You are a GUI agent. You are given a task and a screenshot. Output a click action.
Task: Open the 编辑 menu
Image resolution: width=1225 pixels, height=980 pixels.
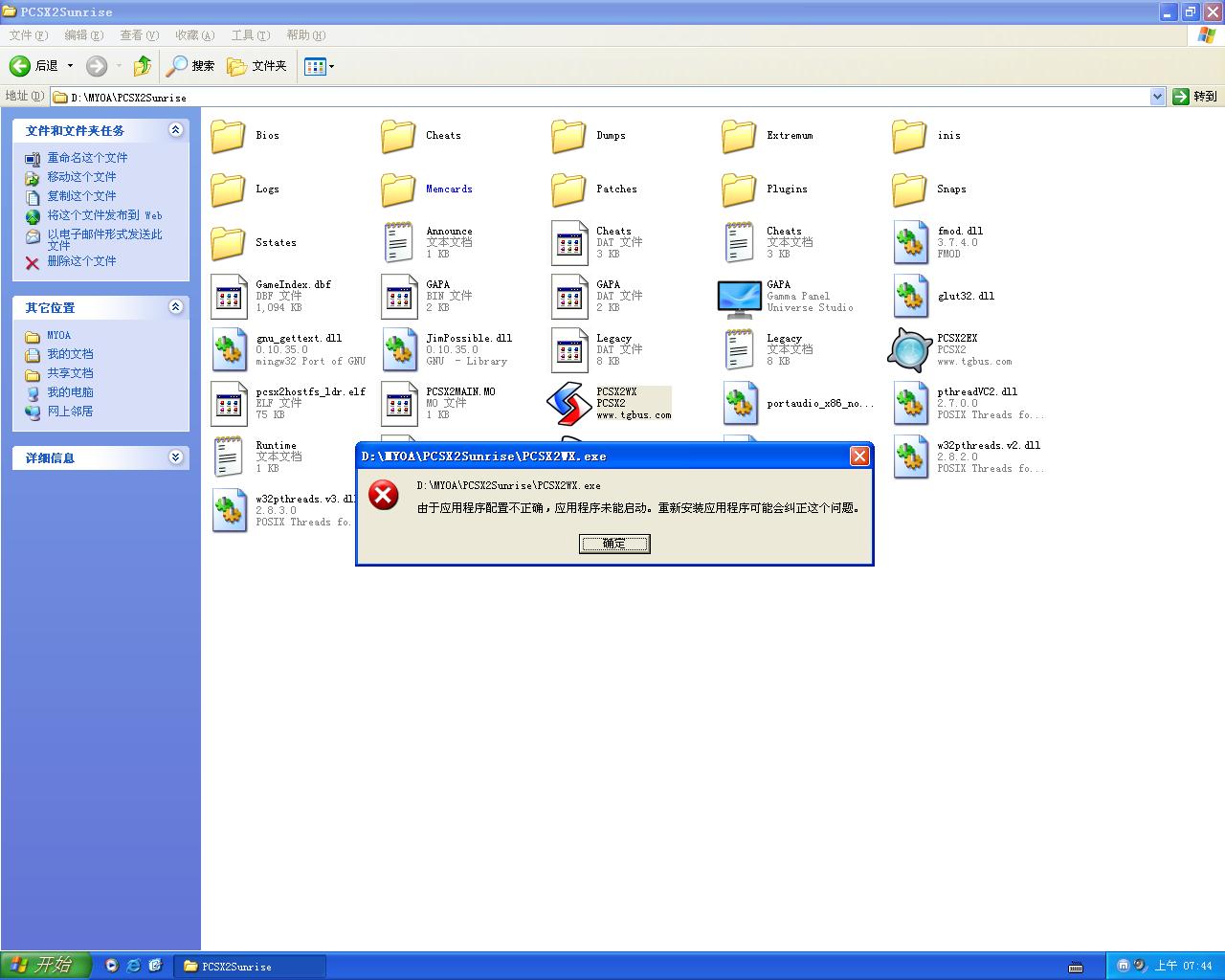tap(84, 35)
